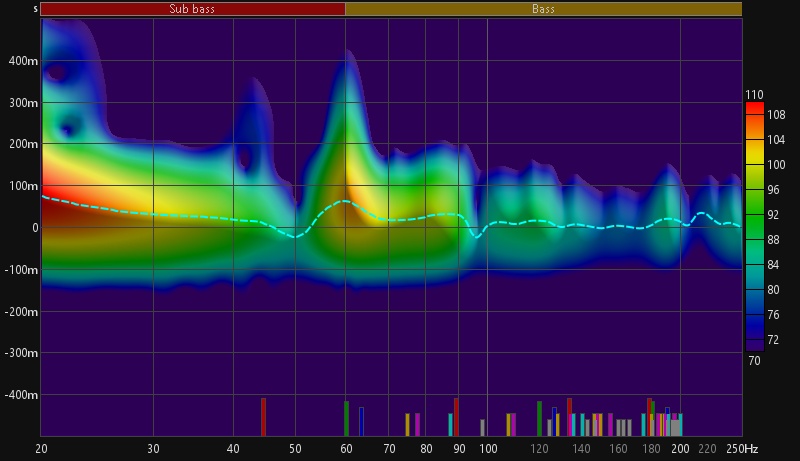Click the dashed peak line crest at 60 Hz
Image resolution: width=800 pixels, height=461 pixels.
click(345, 201)
